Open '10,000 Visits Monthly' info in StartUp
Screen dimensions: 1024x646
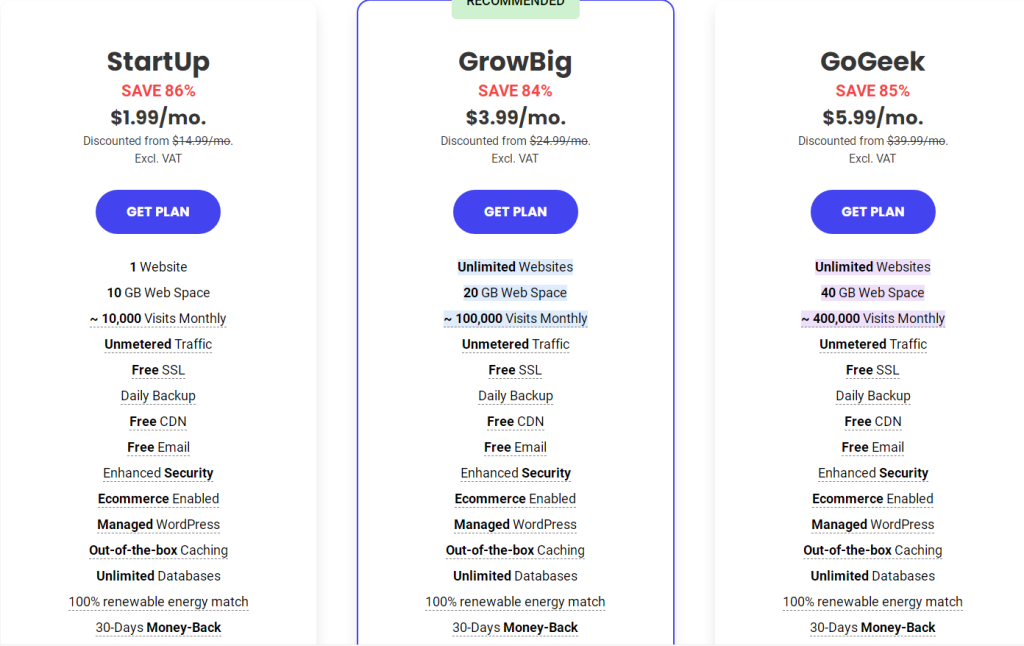coord(158,319)
